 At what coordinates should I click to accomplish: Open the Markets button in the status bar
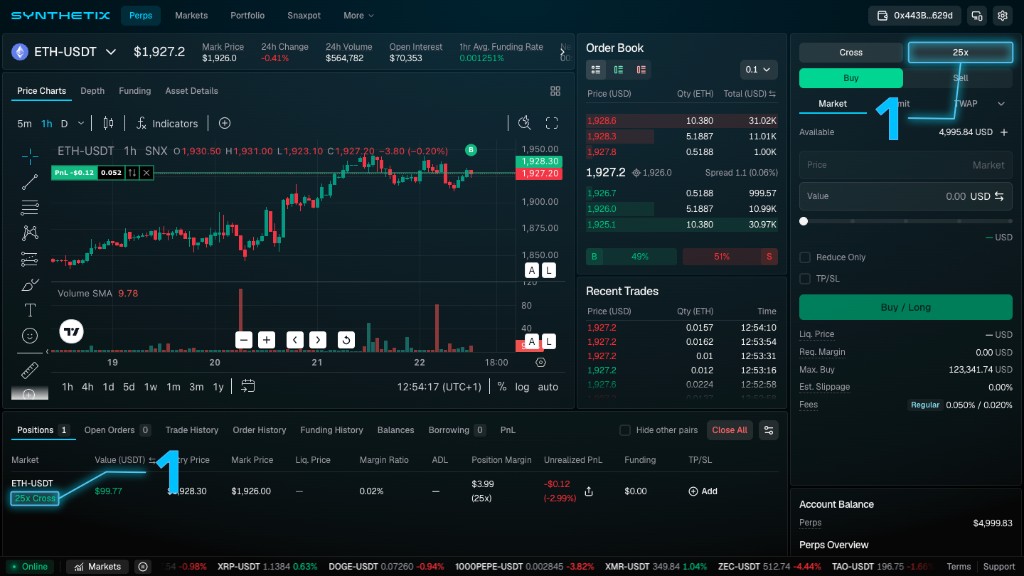tap(97, 567)
